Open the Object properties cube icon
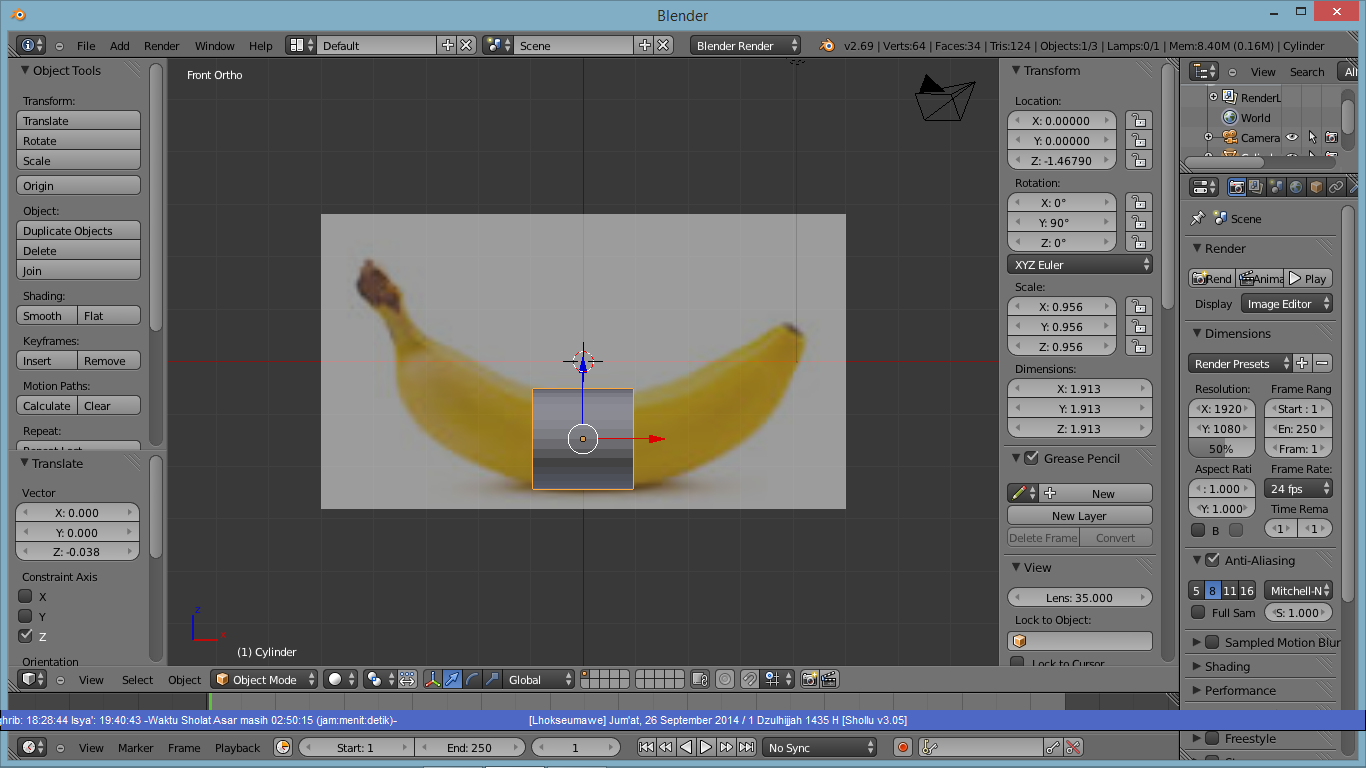 1316,187
